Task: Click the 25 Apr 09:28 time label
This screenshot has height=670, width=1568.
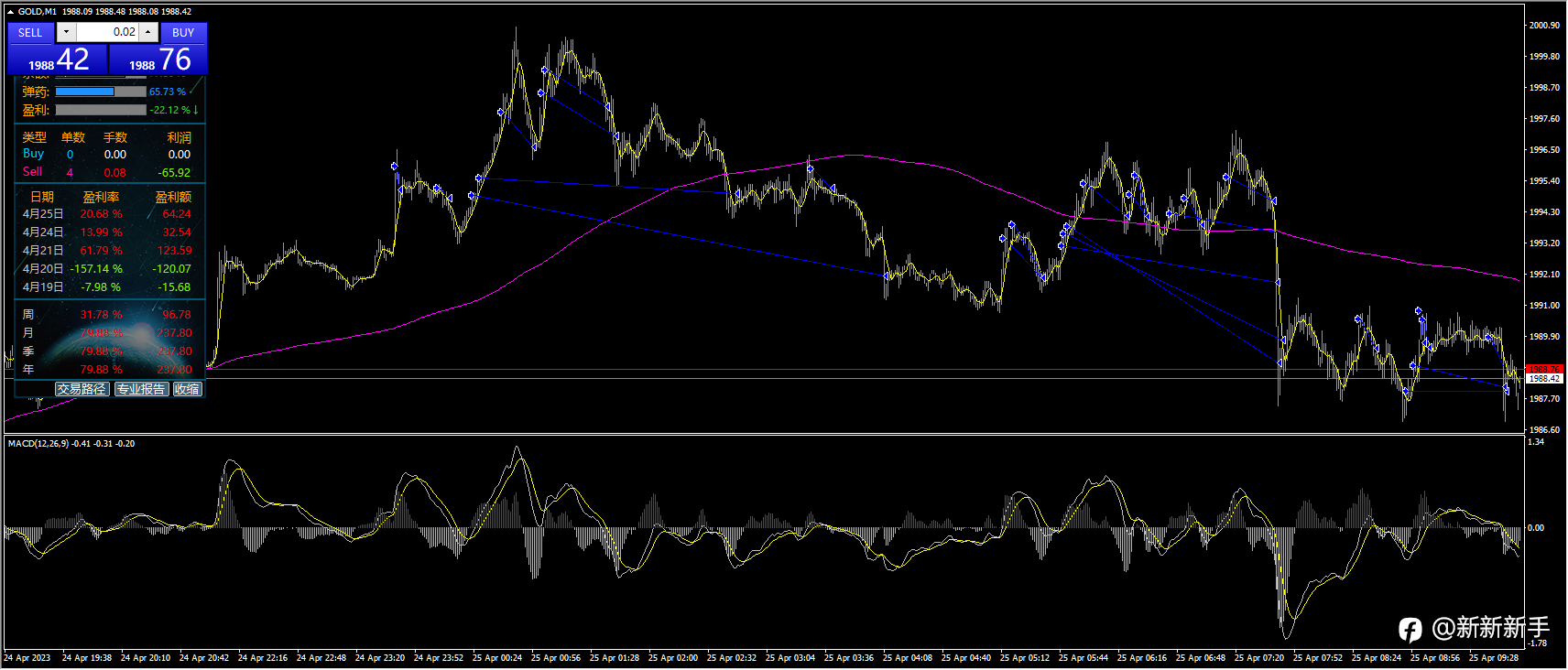Action: [1494, 658]
